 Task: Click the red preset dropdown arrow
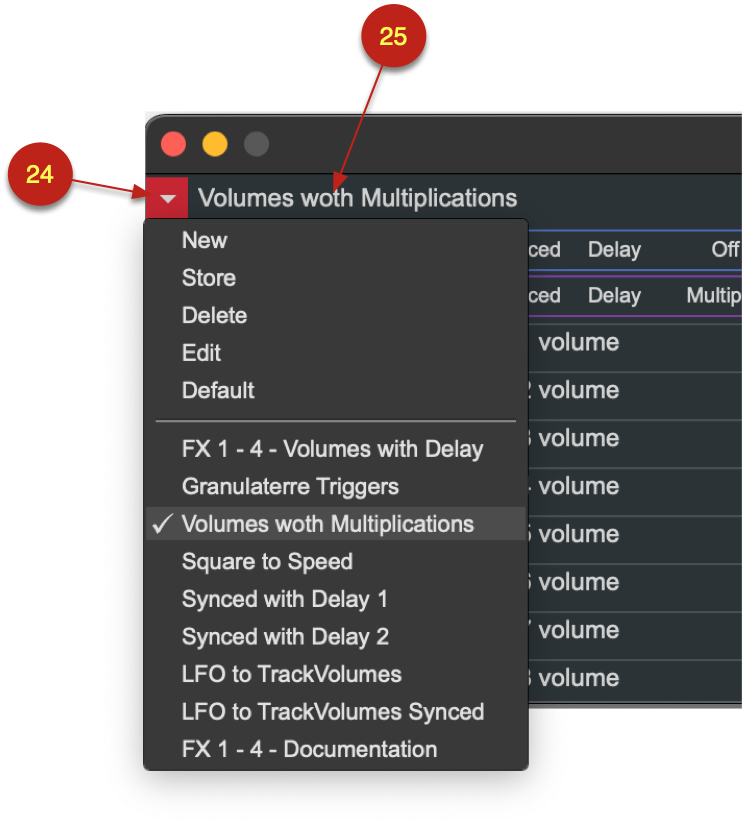(x=167, y=198)
